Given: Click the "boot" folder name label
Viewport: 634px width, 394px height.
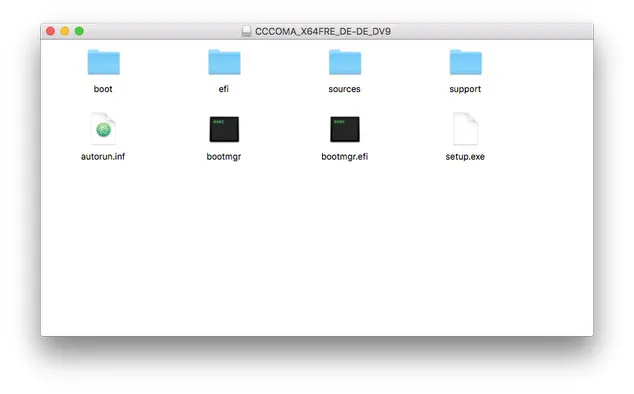Looking at the screenshot, I should [x=103, y=89].
